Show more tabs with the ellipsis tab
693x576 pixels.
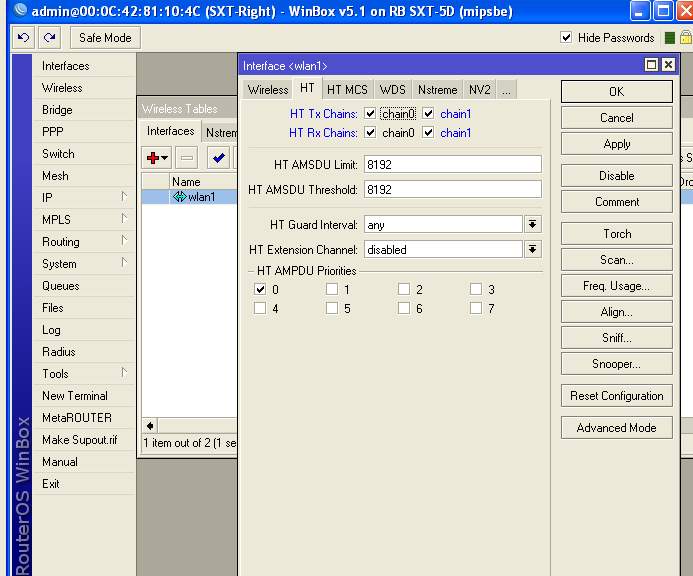click(506, 90)
